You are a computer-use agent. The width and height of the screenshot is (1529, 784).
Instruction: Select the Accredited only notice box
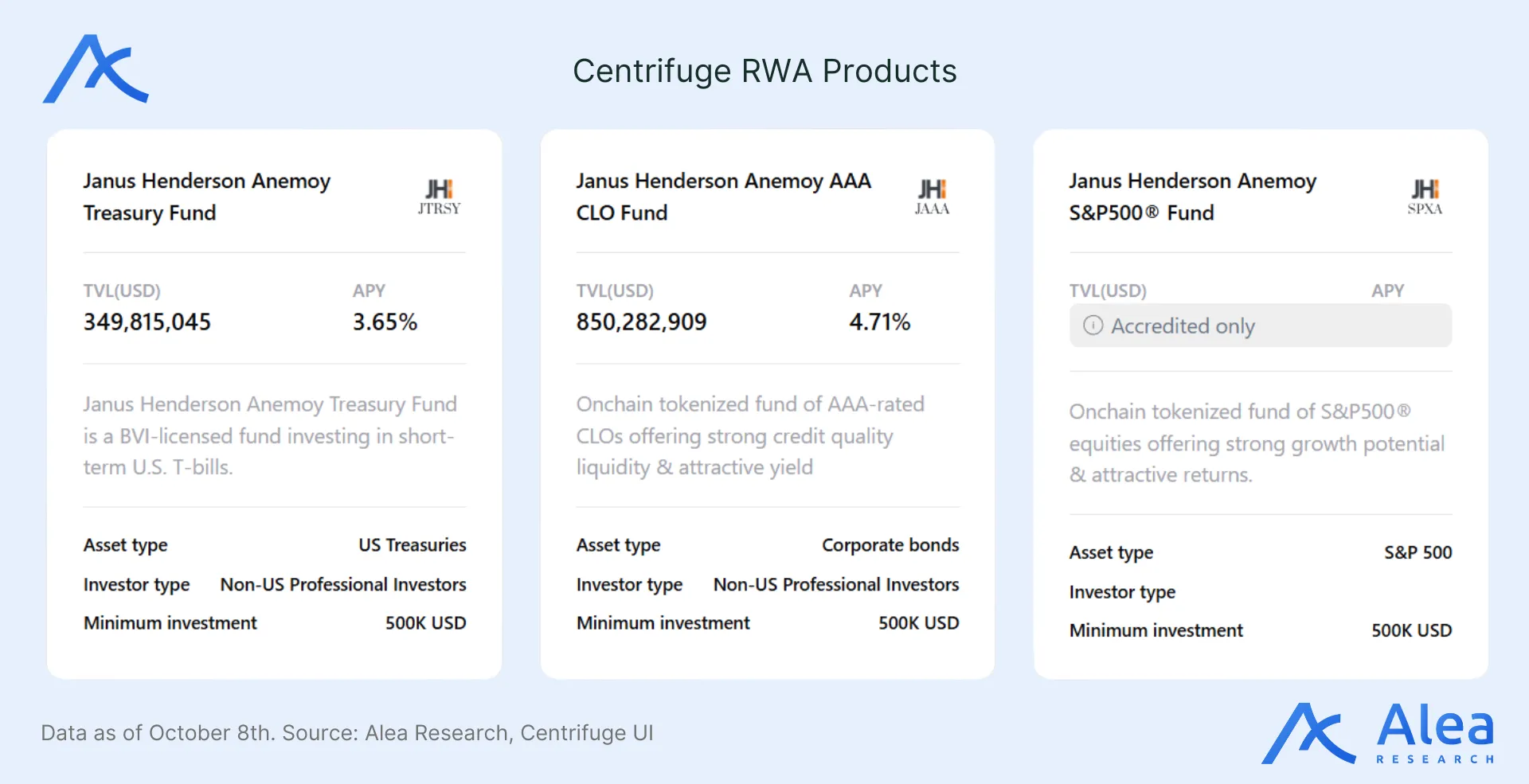(1260, 326)
